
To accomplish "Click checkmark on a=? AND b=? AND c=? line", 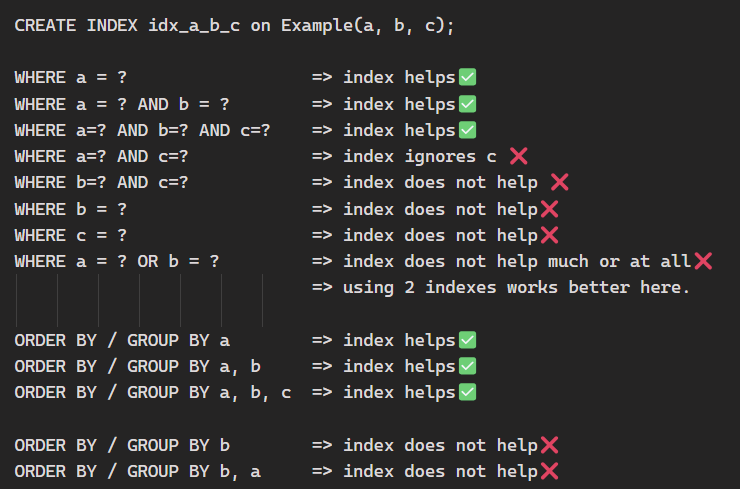I will (x=466, y=129).
